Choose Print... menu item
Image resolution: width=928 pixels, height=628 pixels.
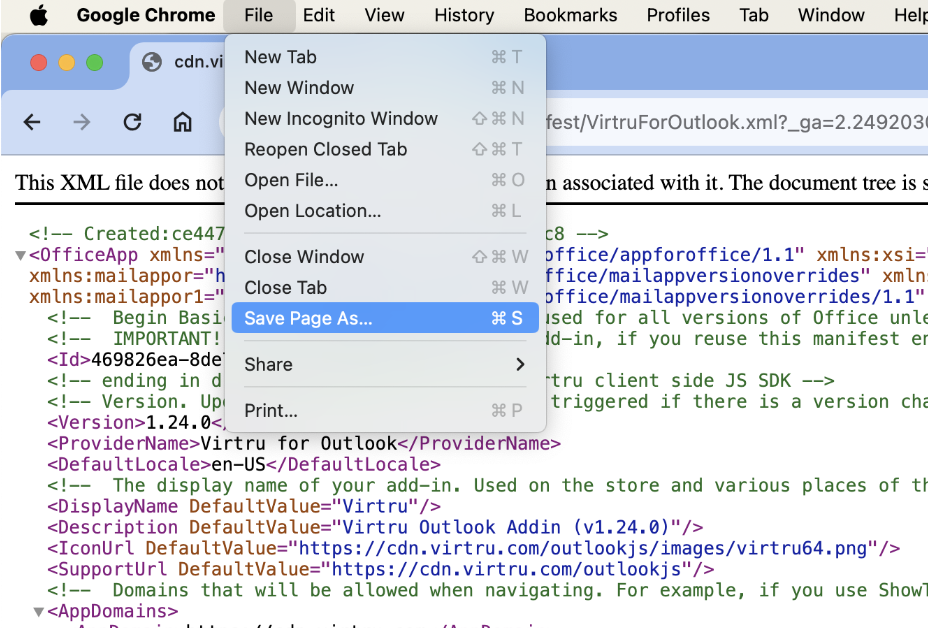click(385, 411)
